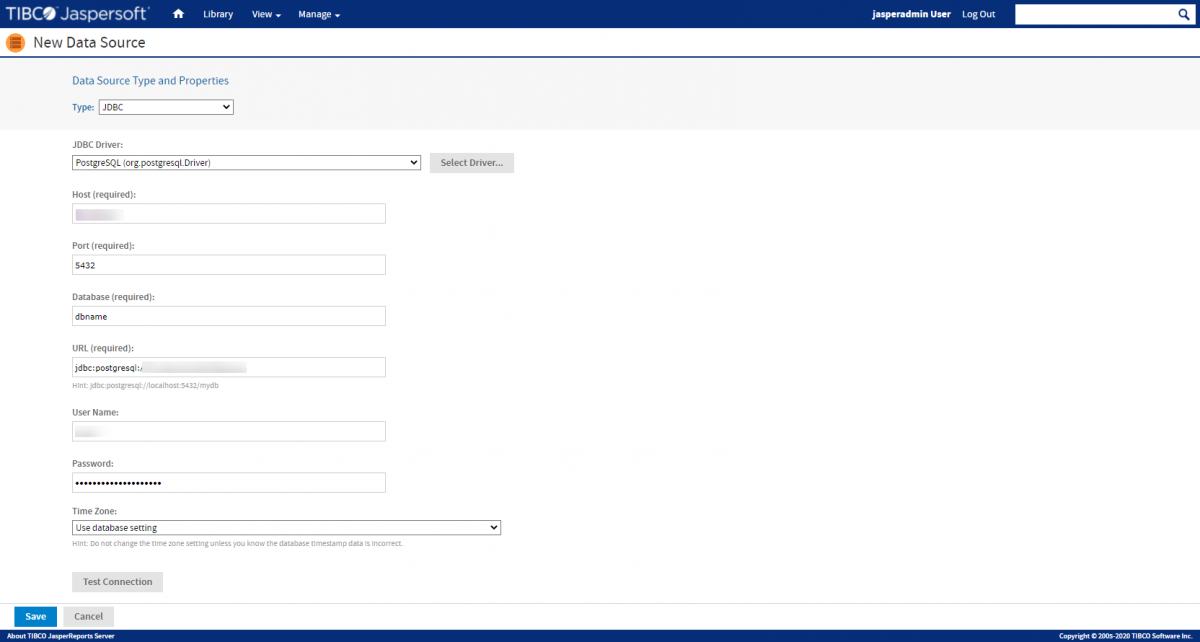Click the TIBCO Jaspersoft logo

click(x=78, y=14)
